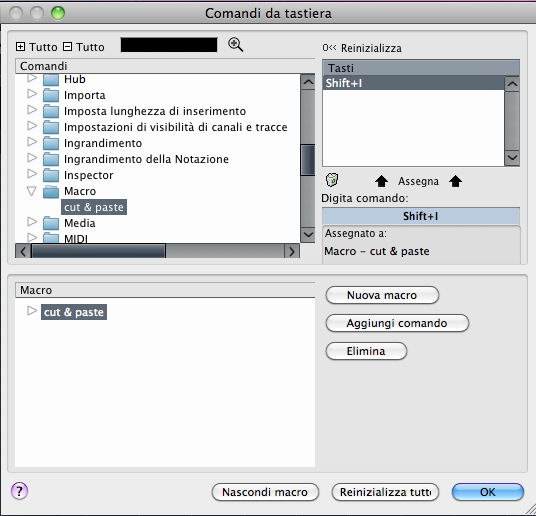Click the Aggiungi comando button
The image size is (536, 516).
[x=397, y=323]
